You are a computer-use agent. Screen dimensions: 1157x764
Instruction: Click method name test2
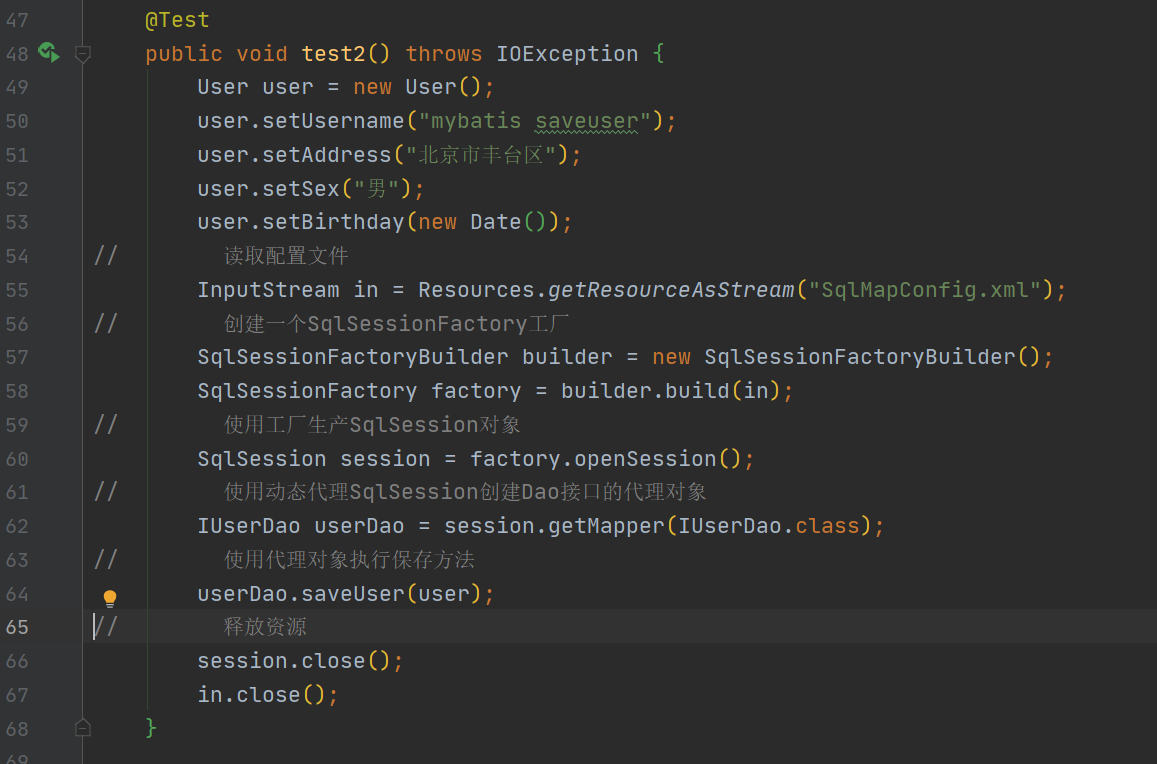(x=333, y=54)
